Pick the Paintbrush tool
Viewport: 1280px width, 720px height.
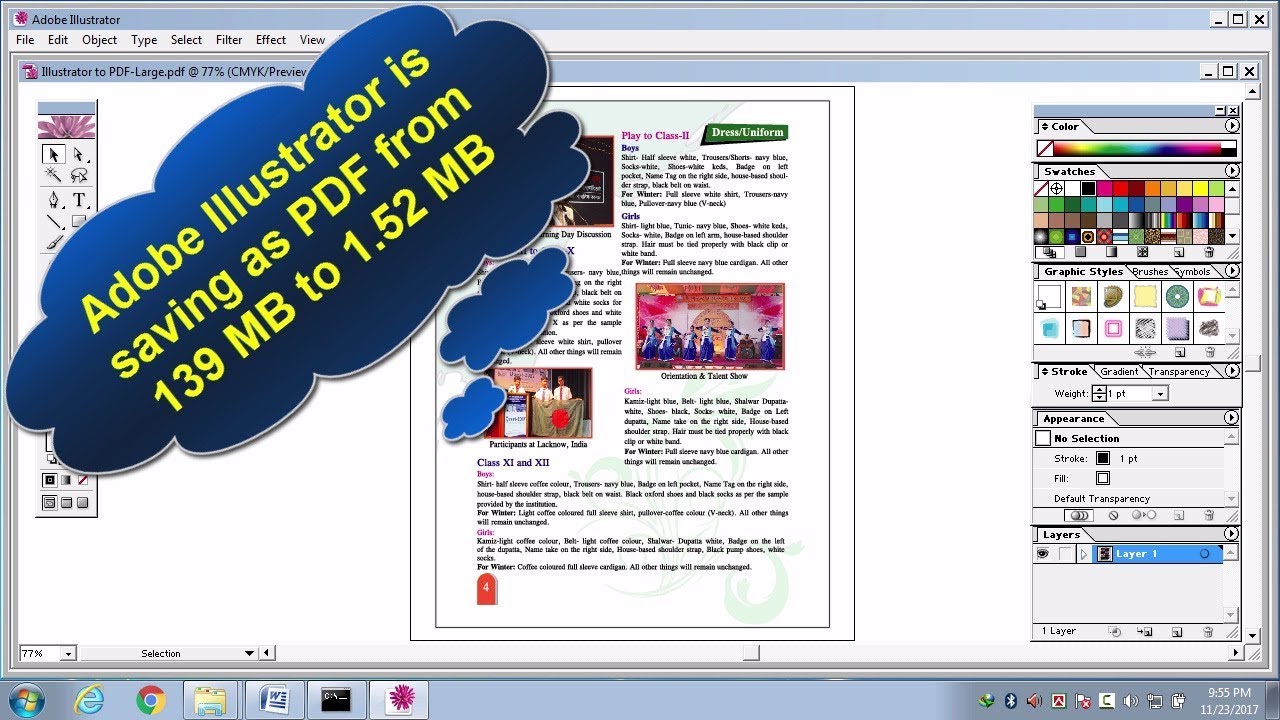pyautogui.click(x=54, y=242)
